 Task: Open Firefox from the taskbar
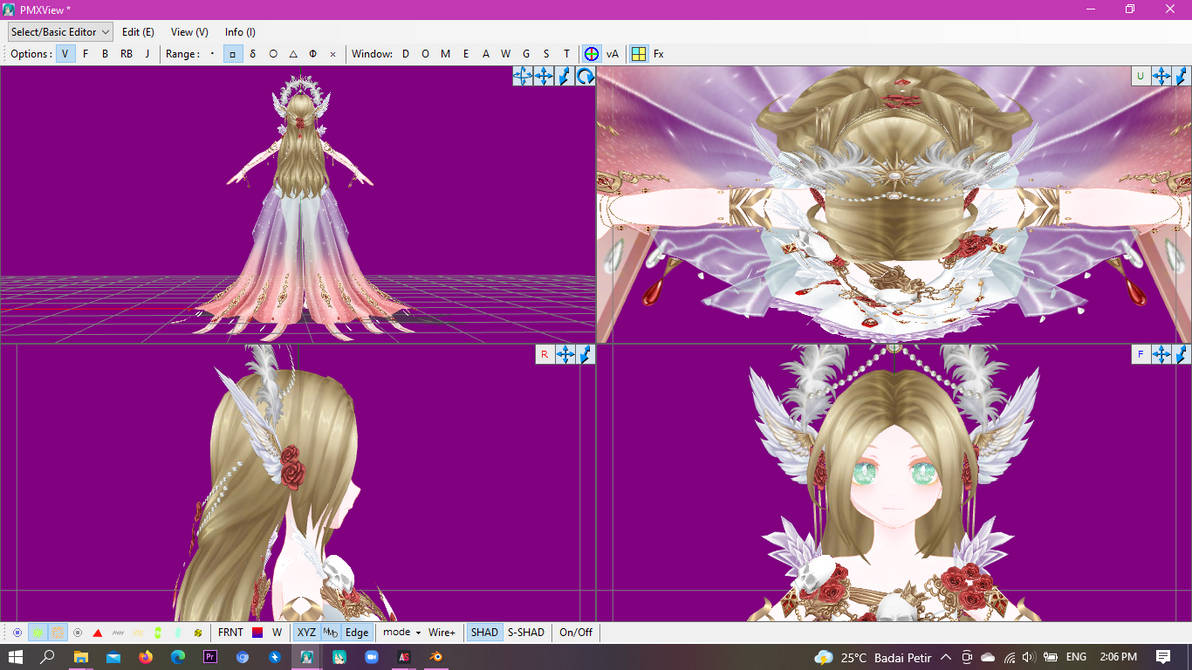[145, 657]
